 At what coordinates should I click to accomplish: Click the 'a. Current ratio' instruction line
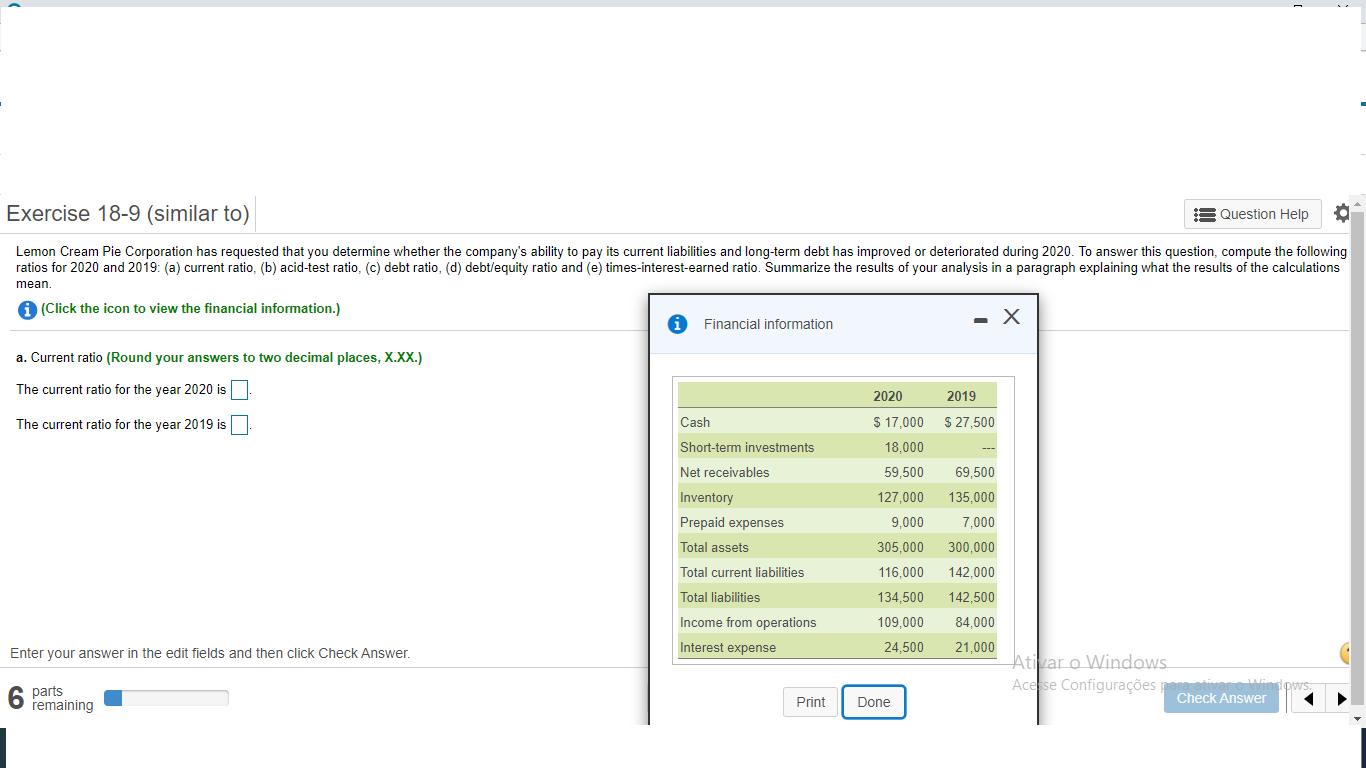coord(219,357)
